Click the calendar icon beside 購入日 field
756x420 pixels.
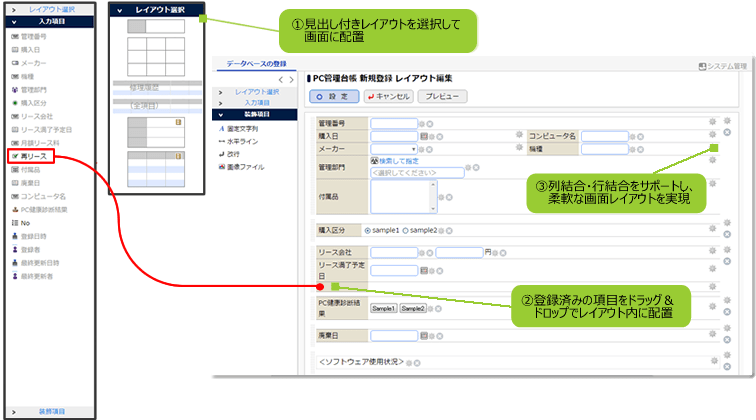[424, 136]
